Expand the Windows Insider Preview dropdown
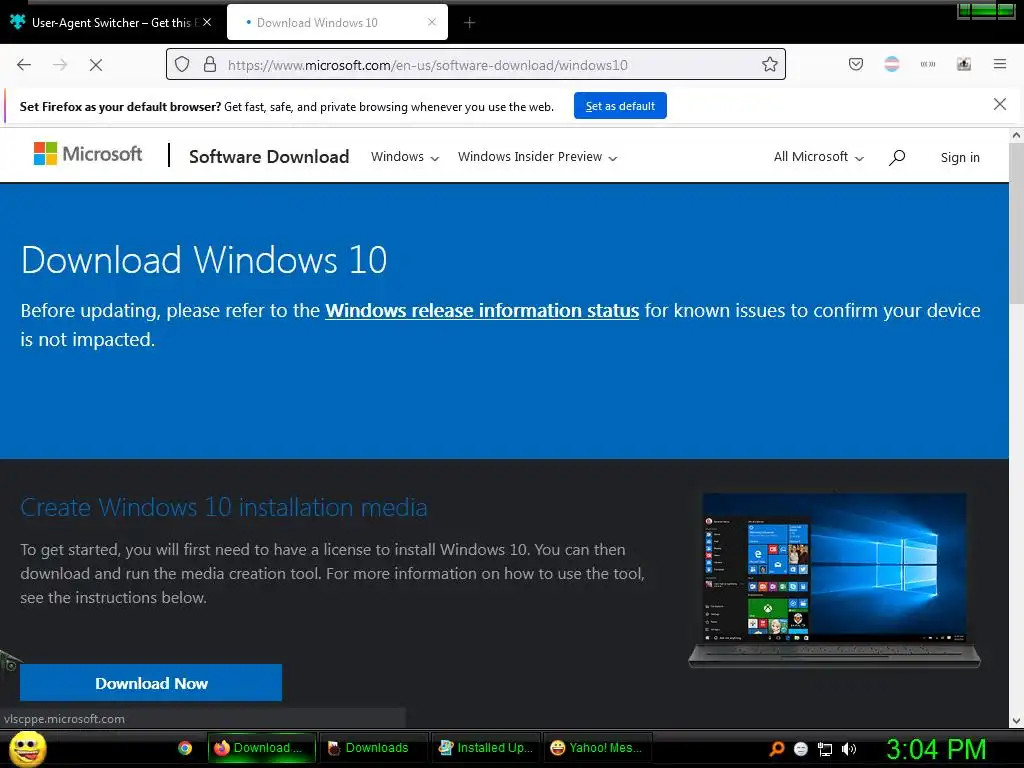This screenshot has height=768, width=1024. (x=537, y=157)
